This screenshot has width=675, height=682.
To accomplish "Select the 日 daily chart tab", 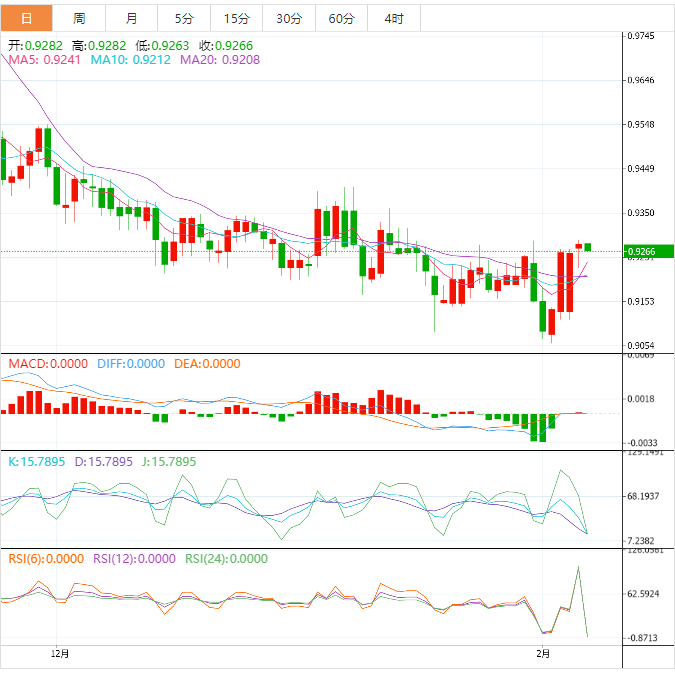I will (26, 18).
